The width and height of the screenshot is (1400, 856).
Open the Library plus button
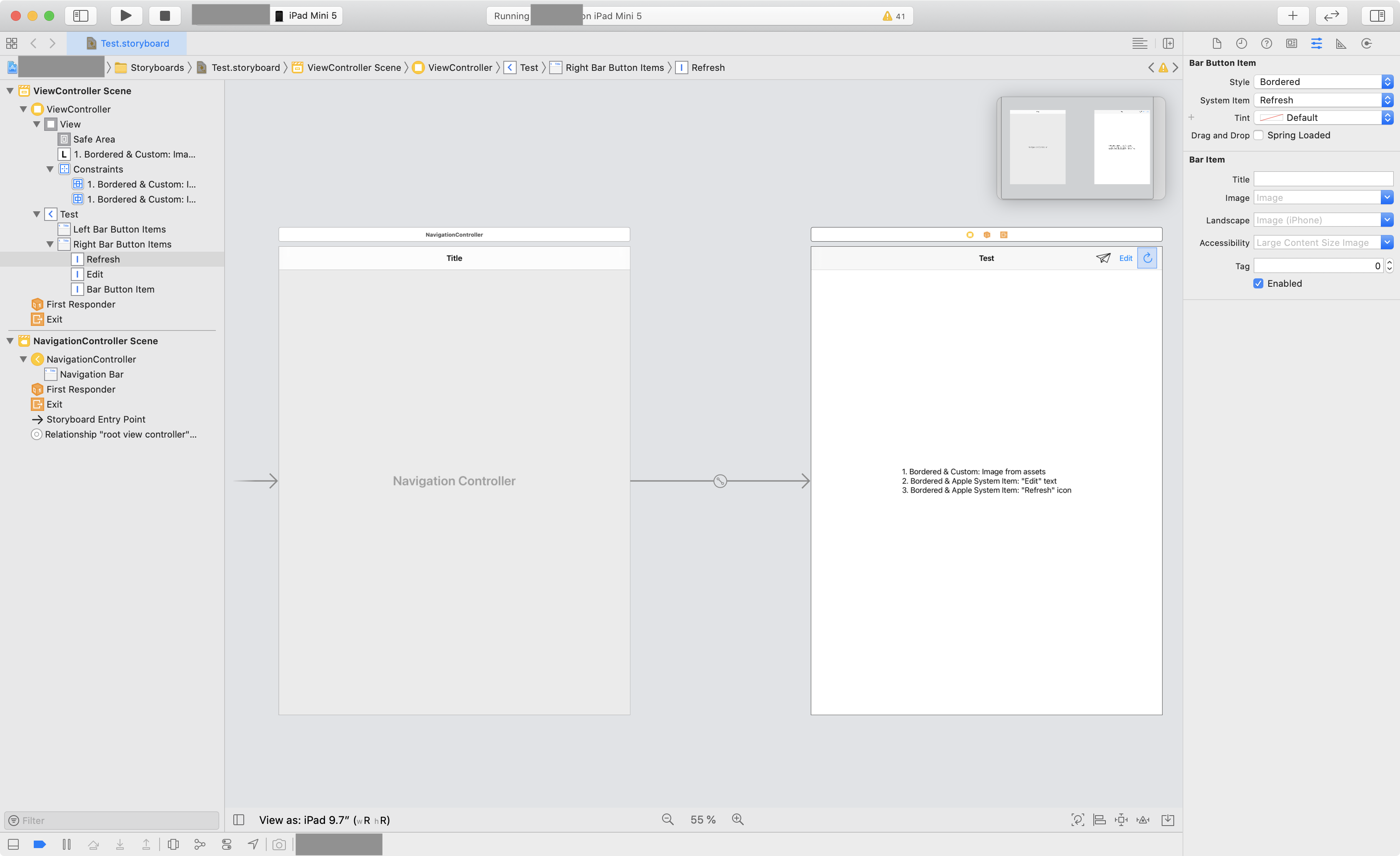tap(1292, 15)
